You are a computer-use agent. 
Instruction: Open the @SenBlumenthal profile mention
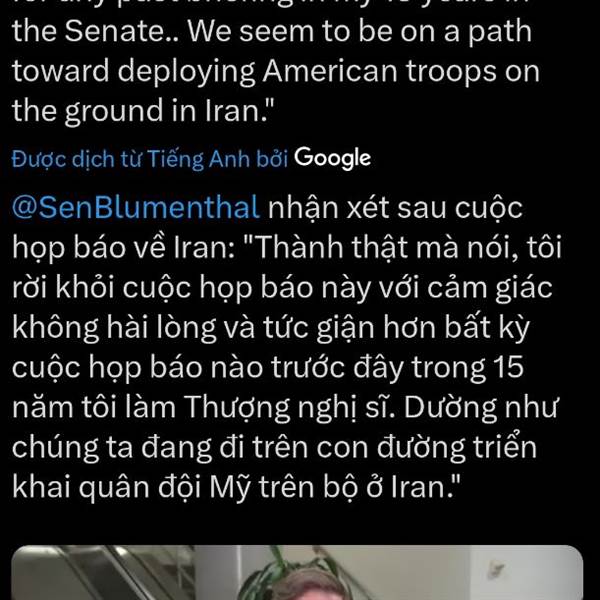[x=136, y=208]
